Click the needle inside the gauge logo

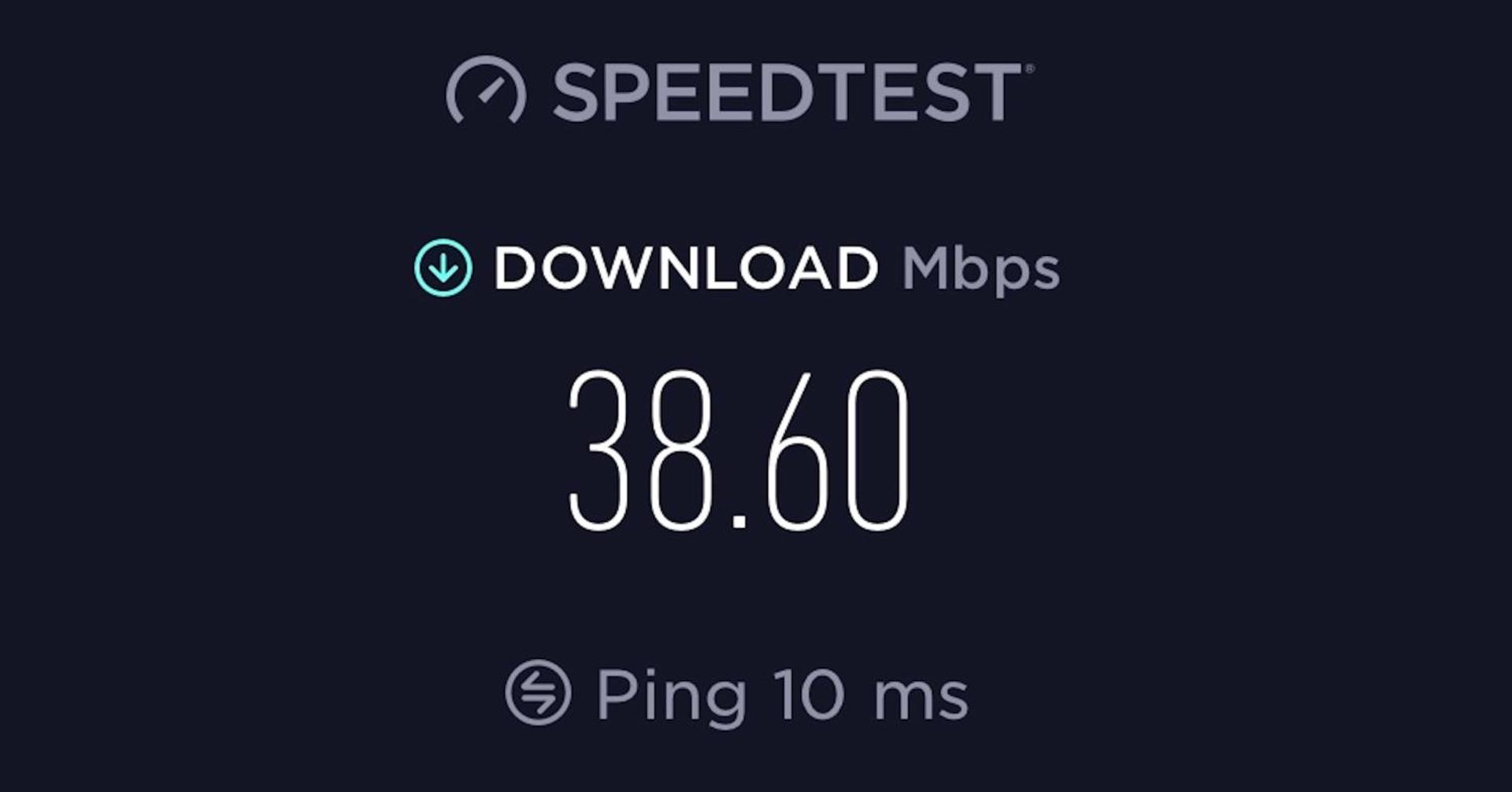492,91
